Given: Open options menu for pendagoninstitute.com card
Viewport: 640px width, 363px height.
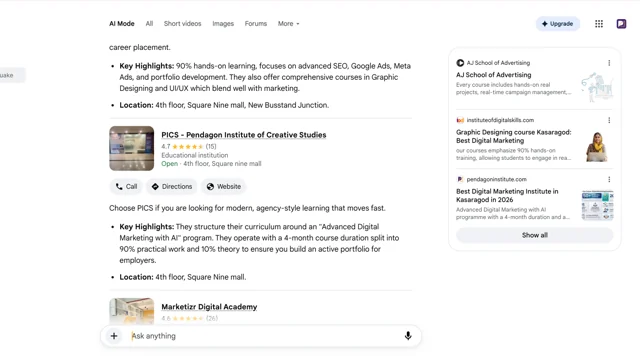Looking at the screenshot, I should coord(609,179).
